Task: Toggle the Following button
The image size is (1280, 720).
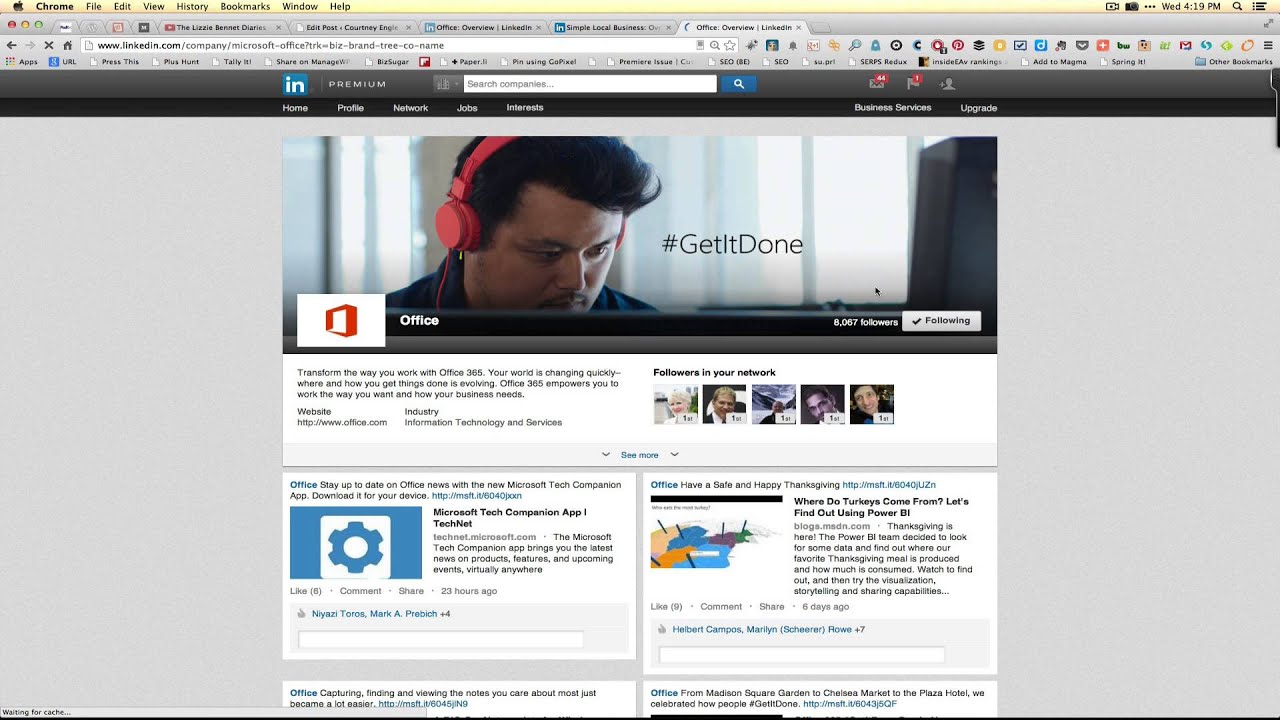Action: coord(942,321)
